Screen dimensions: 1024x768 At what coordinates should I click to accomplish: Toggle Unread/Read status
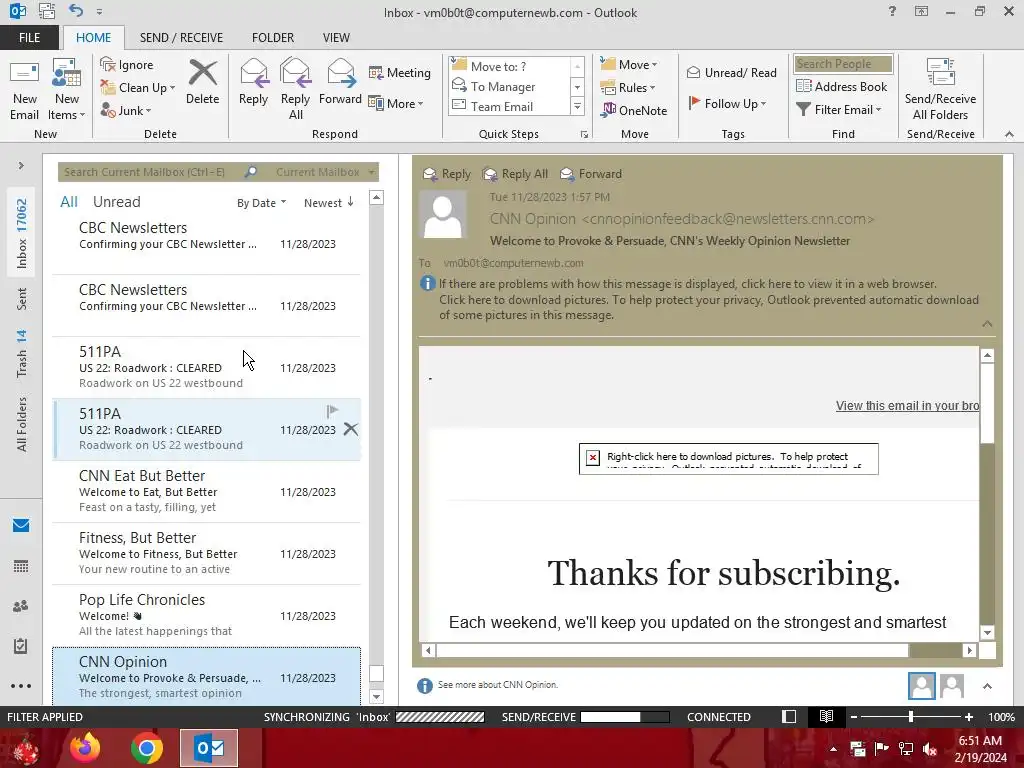[731, 72]
